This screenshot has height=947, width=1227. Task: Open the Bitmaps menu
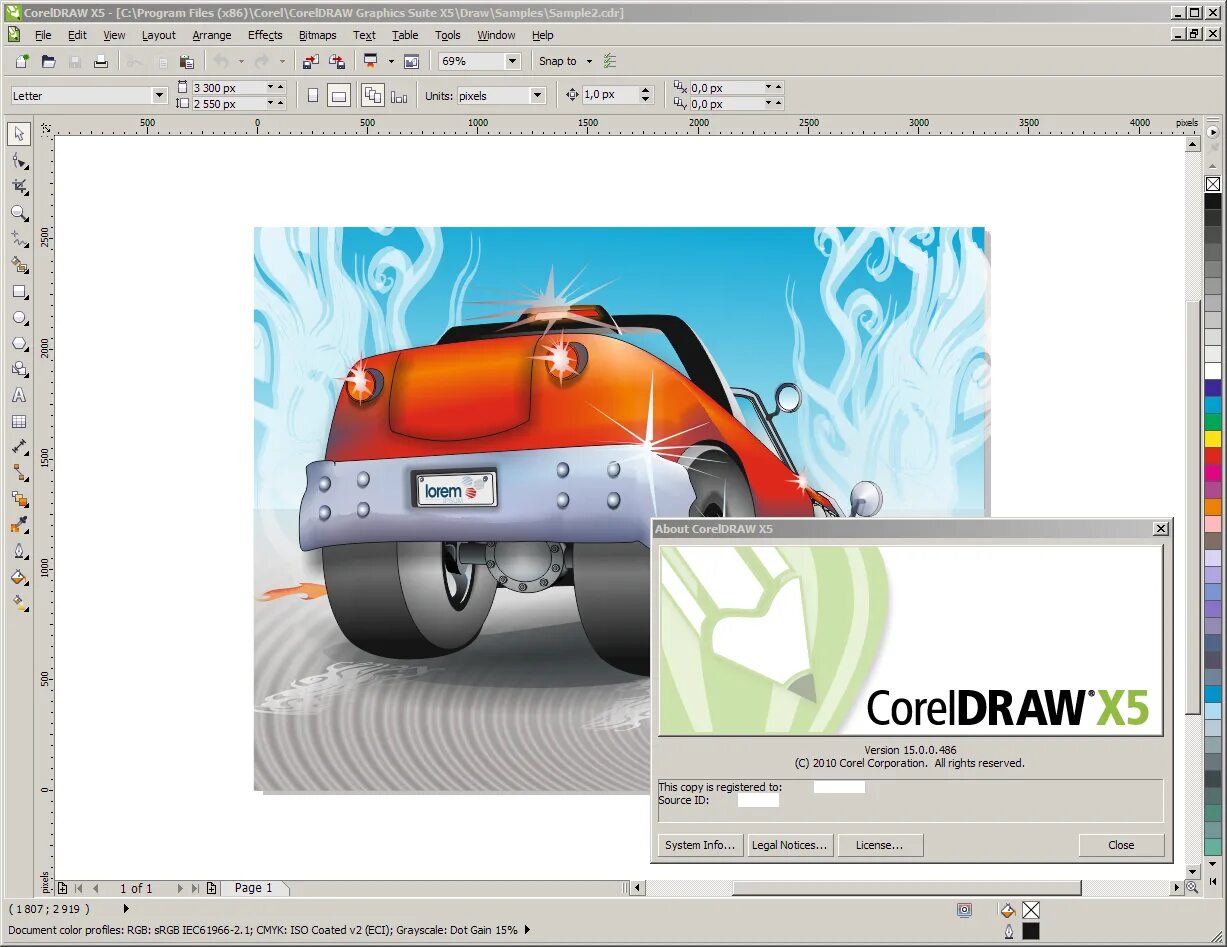click(318, 35)
